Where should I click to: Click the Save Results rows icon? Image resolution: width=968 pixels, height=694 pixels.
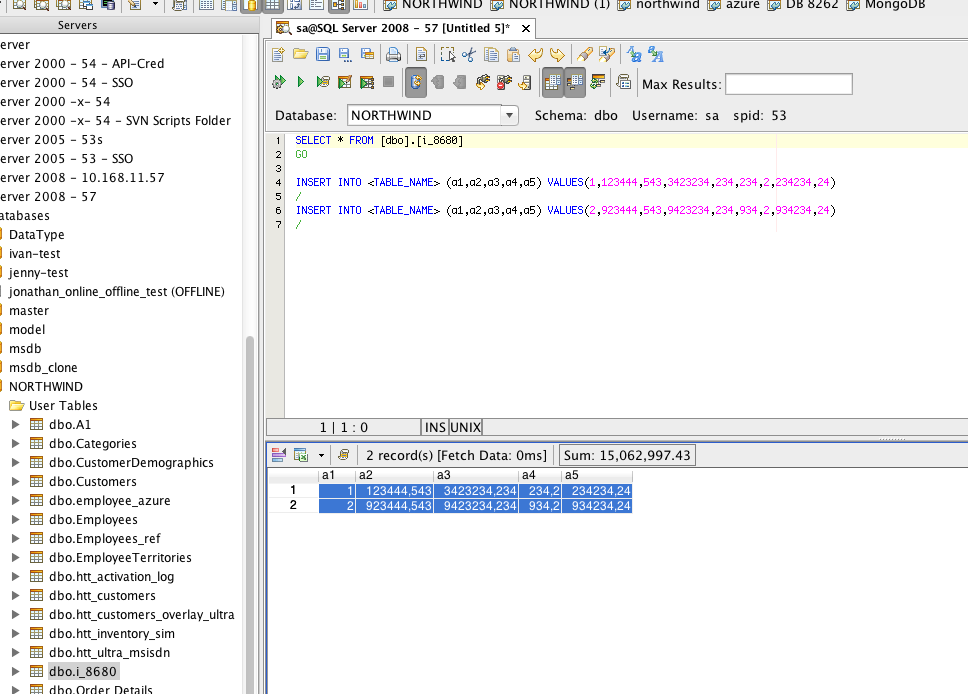point(278,455)
